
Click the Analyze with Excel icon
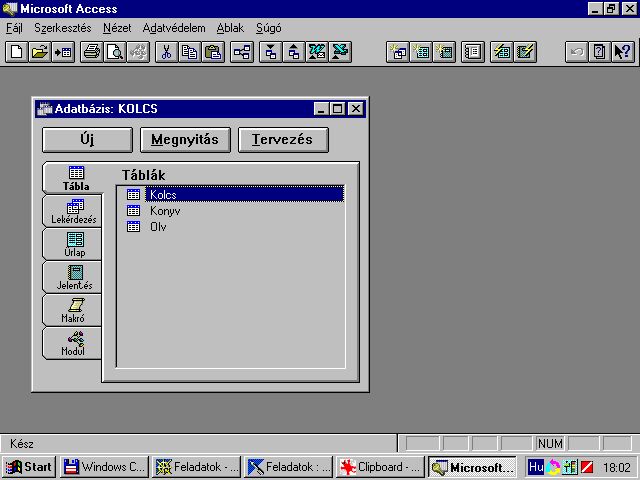[340, 52]
